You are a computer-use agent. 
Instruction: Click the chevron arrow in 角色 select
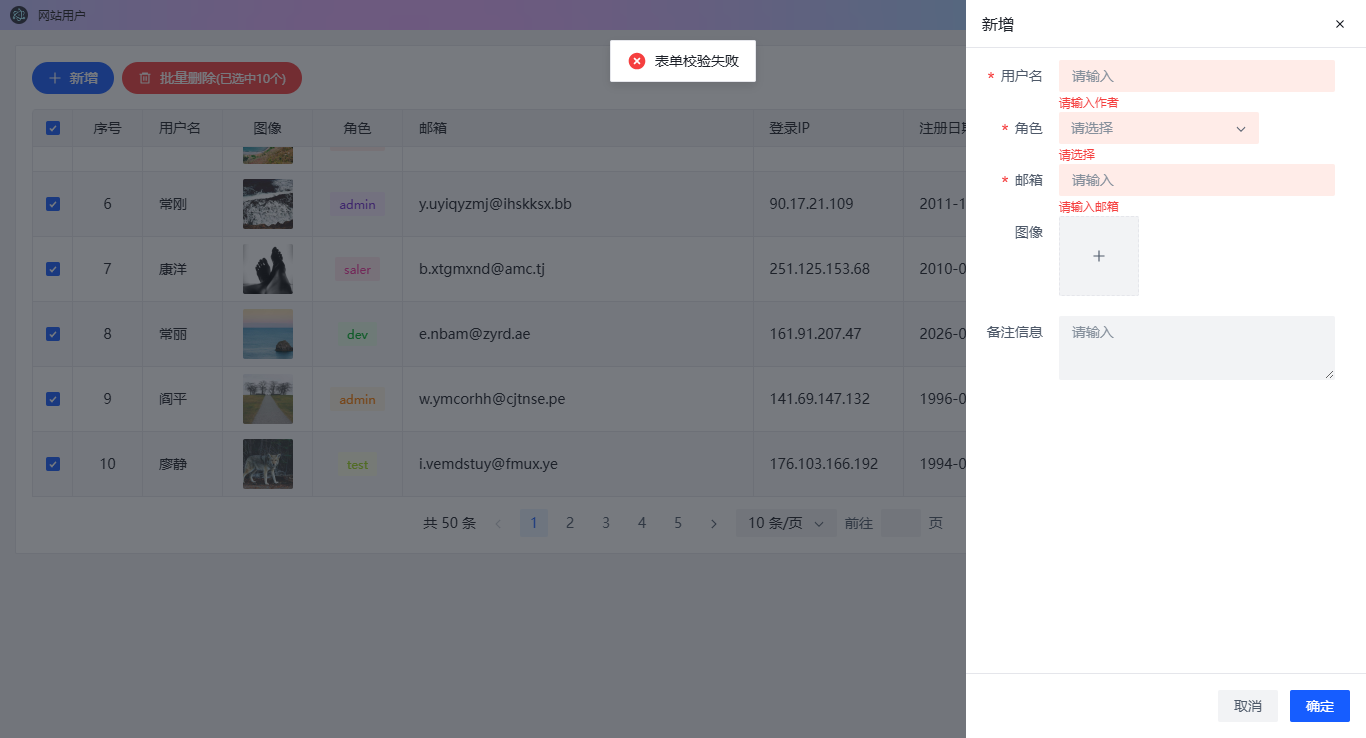tap(1241, 128)
